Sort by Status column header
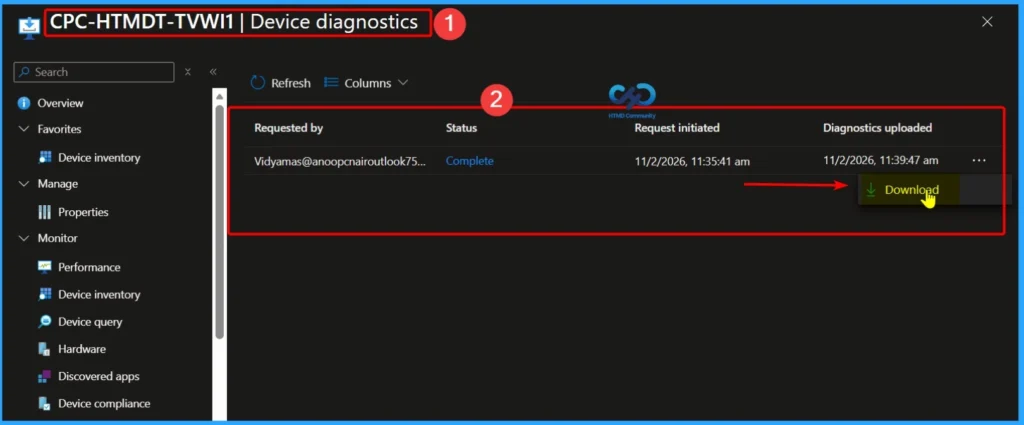This screenshot has width=1024, height=425. [x=462, y=128]
